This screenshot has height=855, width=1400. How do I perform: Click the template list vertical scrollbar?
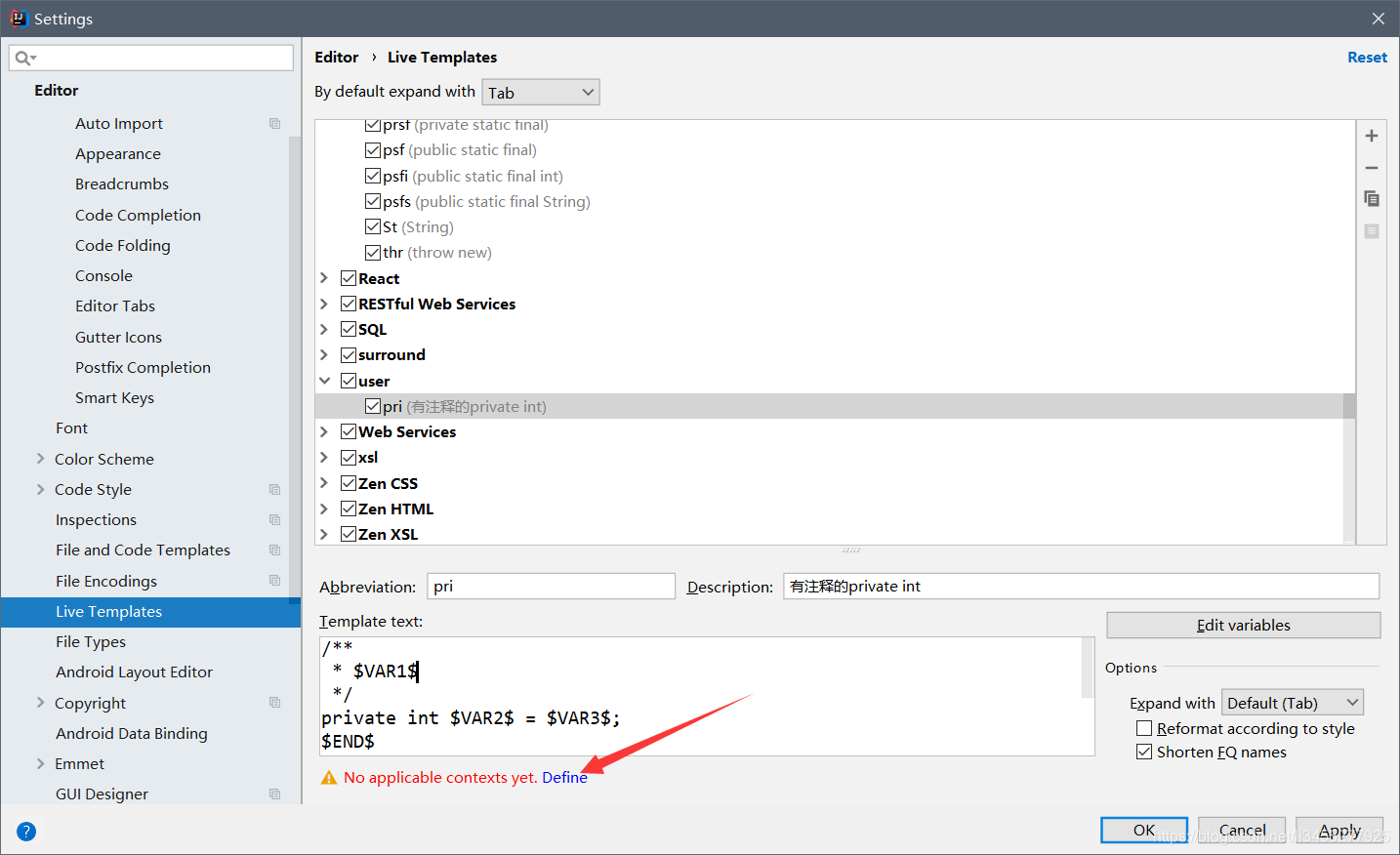point(1349,406)
